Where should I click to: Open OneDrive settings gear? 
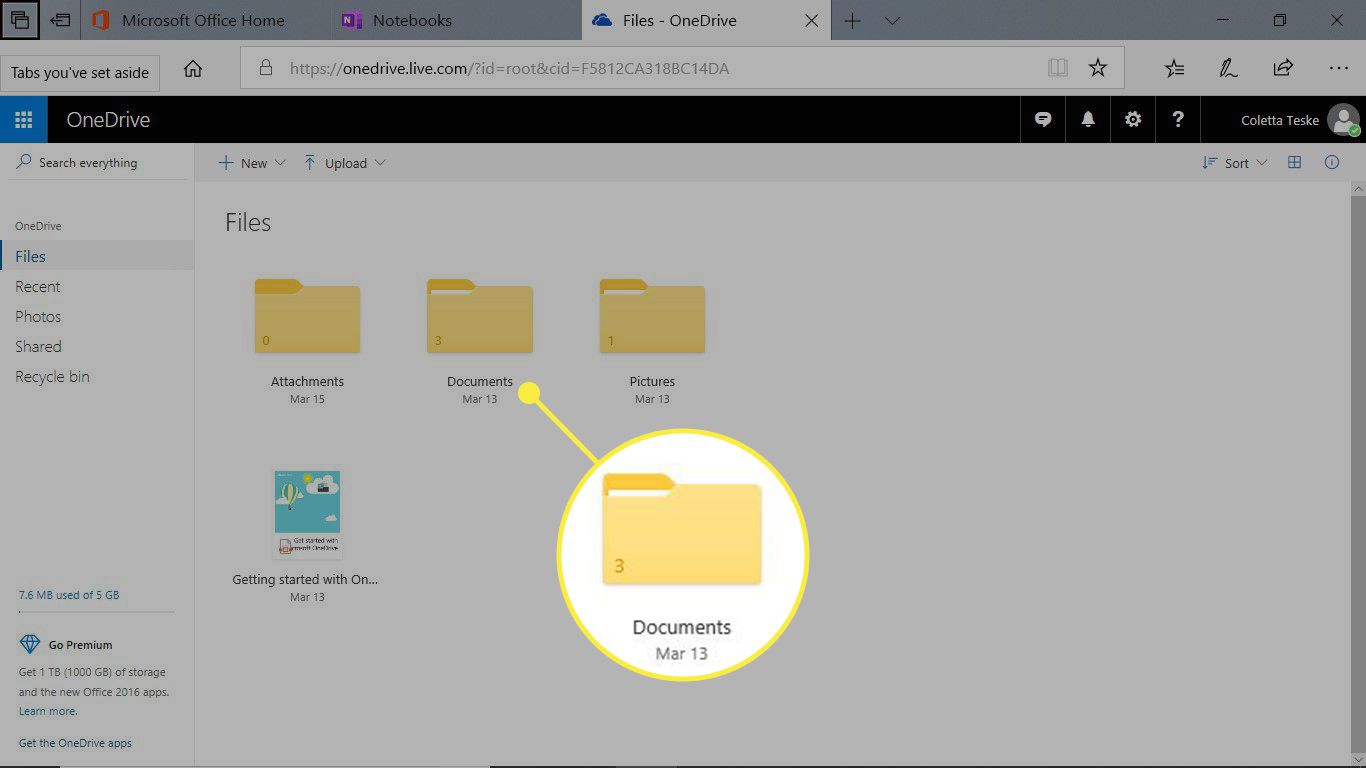point(1133,120)
